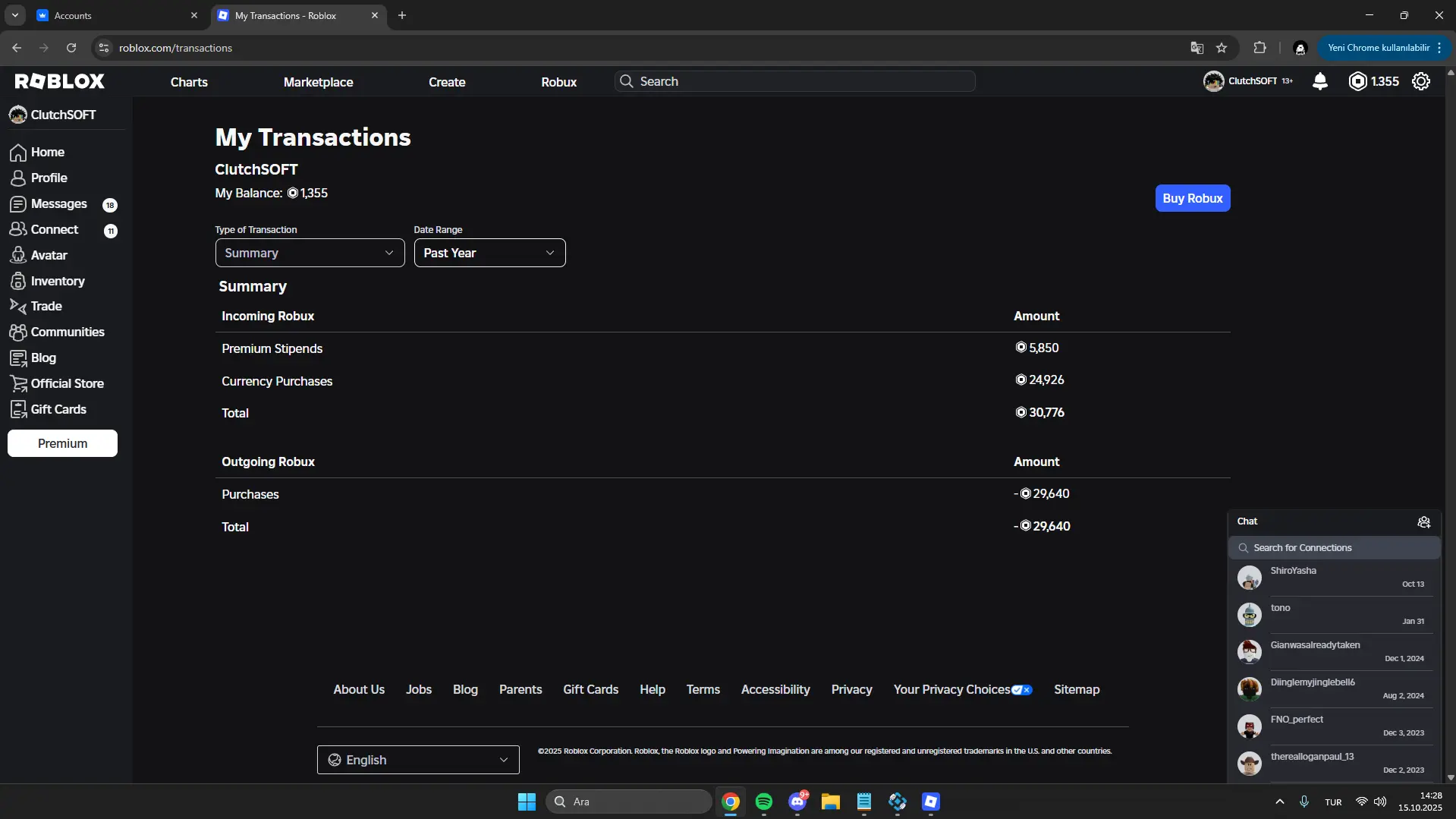This screenshot has width=1456, height=819.
Task: Click the Roblox logo
Action: point(60,81)
